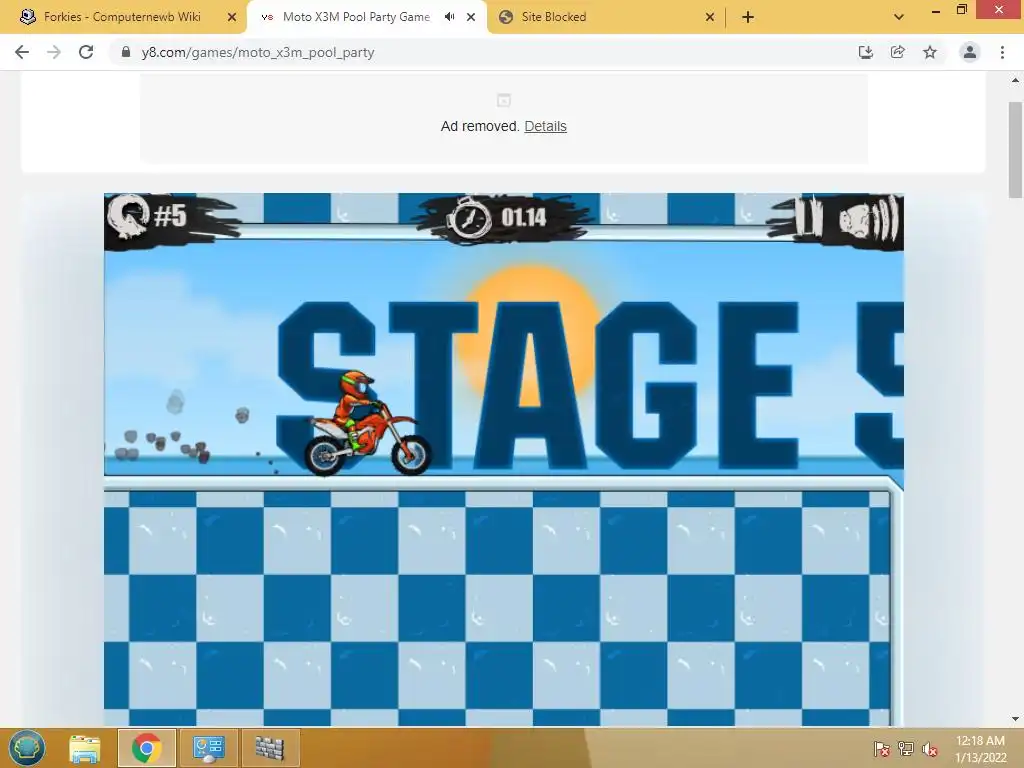This screenshot has width=1024, height=768.
Task: Close the Forkies - Computernewb Wiki tab
Action: (232, 17)
